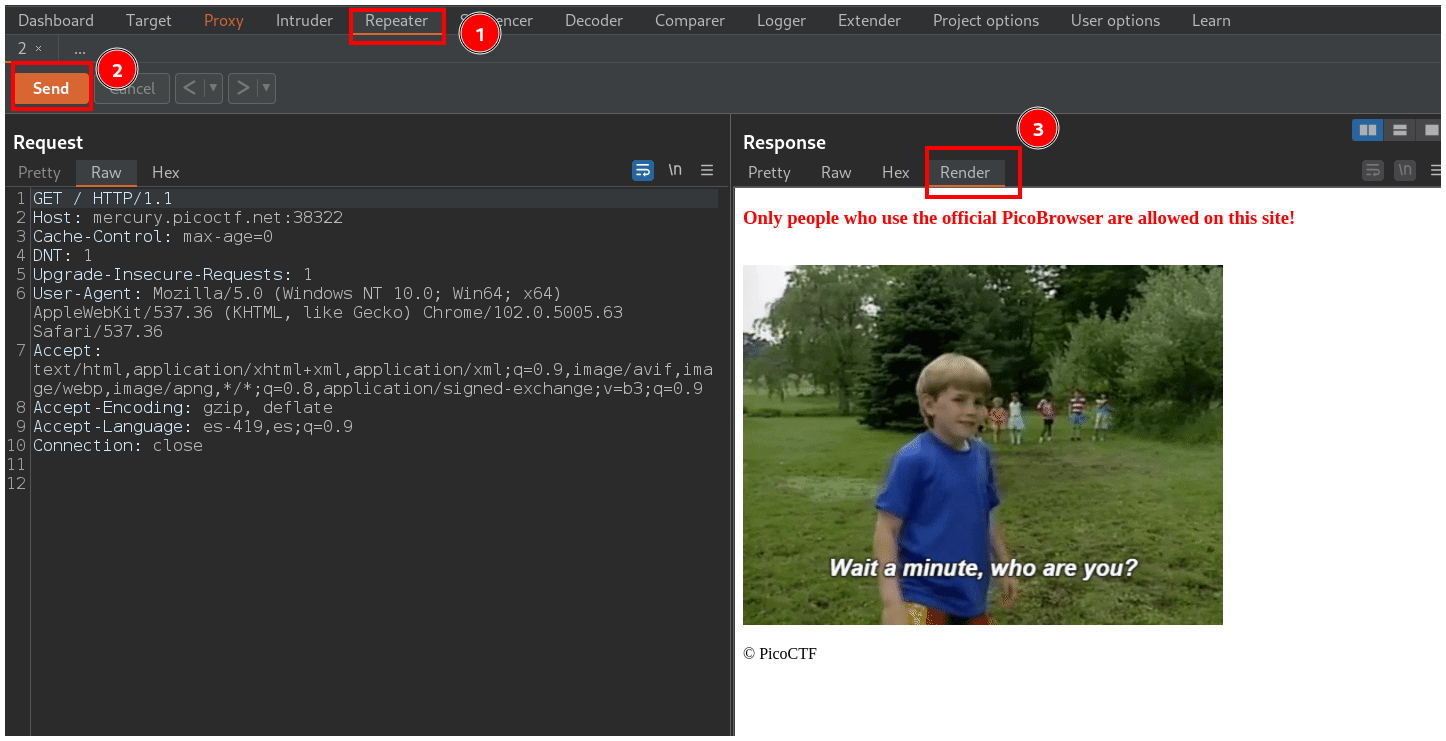Toggle word wrap icon in Response panel
This screenshot has height=741, width=1446.
pos(1373,171)
